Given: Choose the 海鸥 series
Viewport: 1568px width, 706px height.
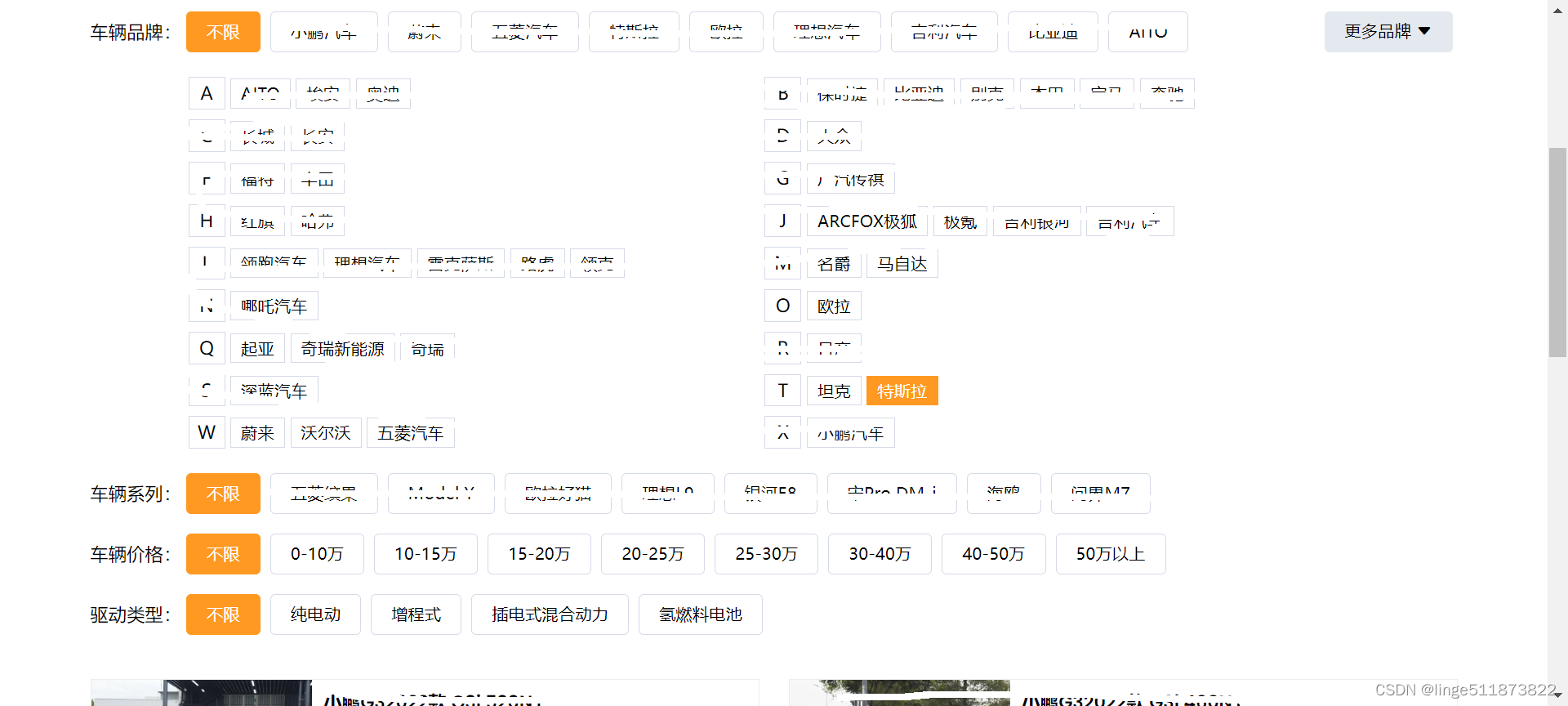Looking at the screenshot, I should tap(1004, 494).
